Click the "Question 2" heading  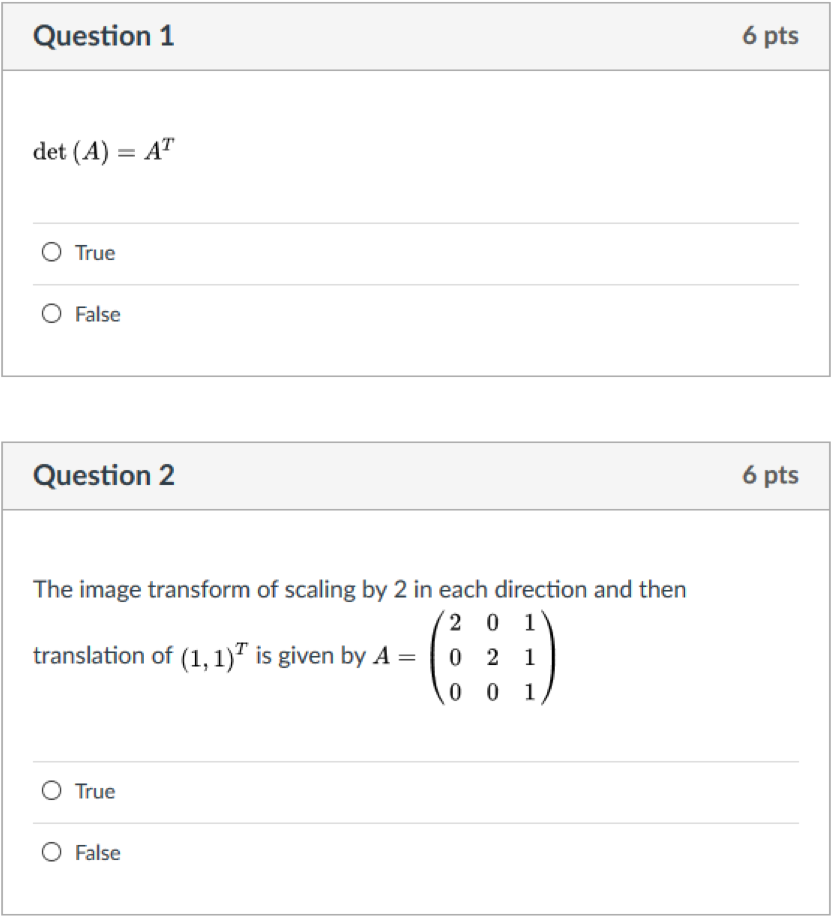pos(104,475)
